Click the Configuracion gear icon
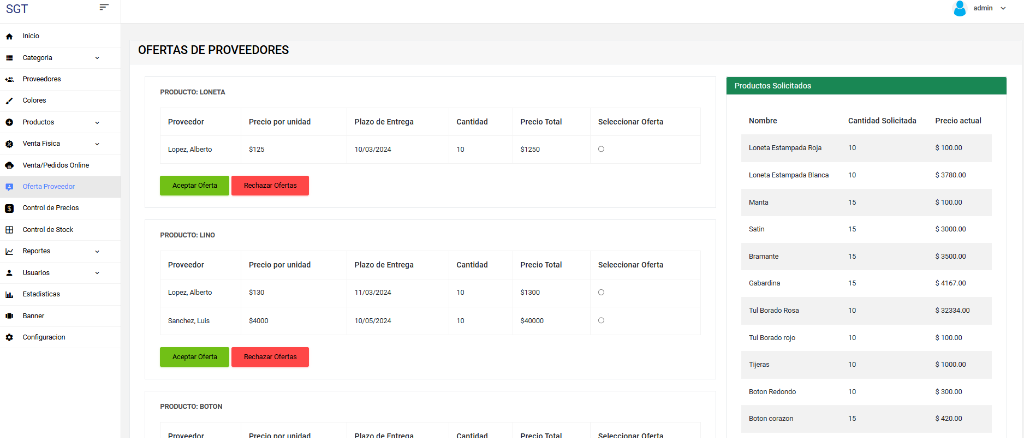 [x=9, y=337]
